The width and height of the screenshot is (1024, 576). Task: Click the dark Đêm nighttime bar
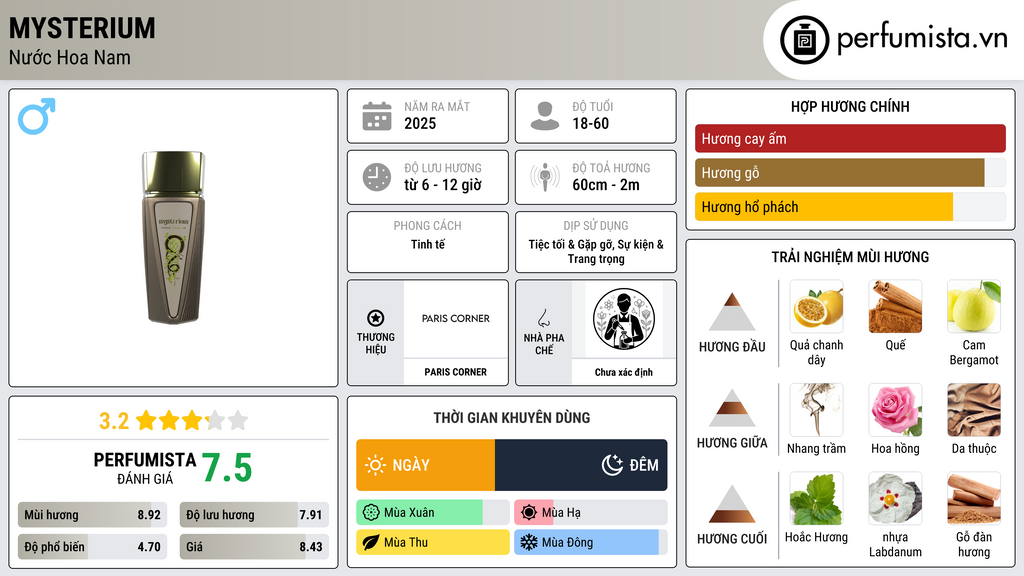click(x=581, y=465)
